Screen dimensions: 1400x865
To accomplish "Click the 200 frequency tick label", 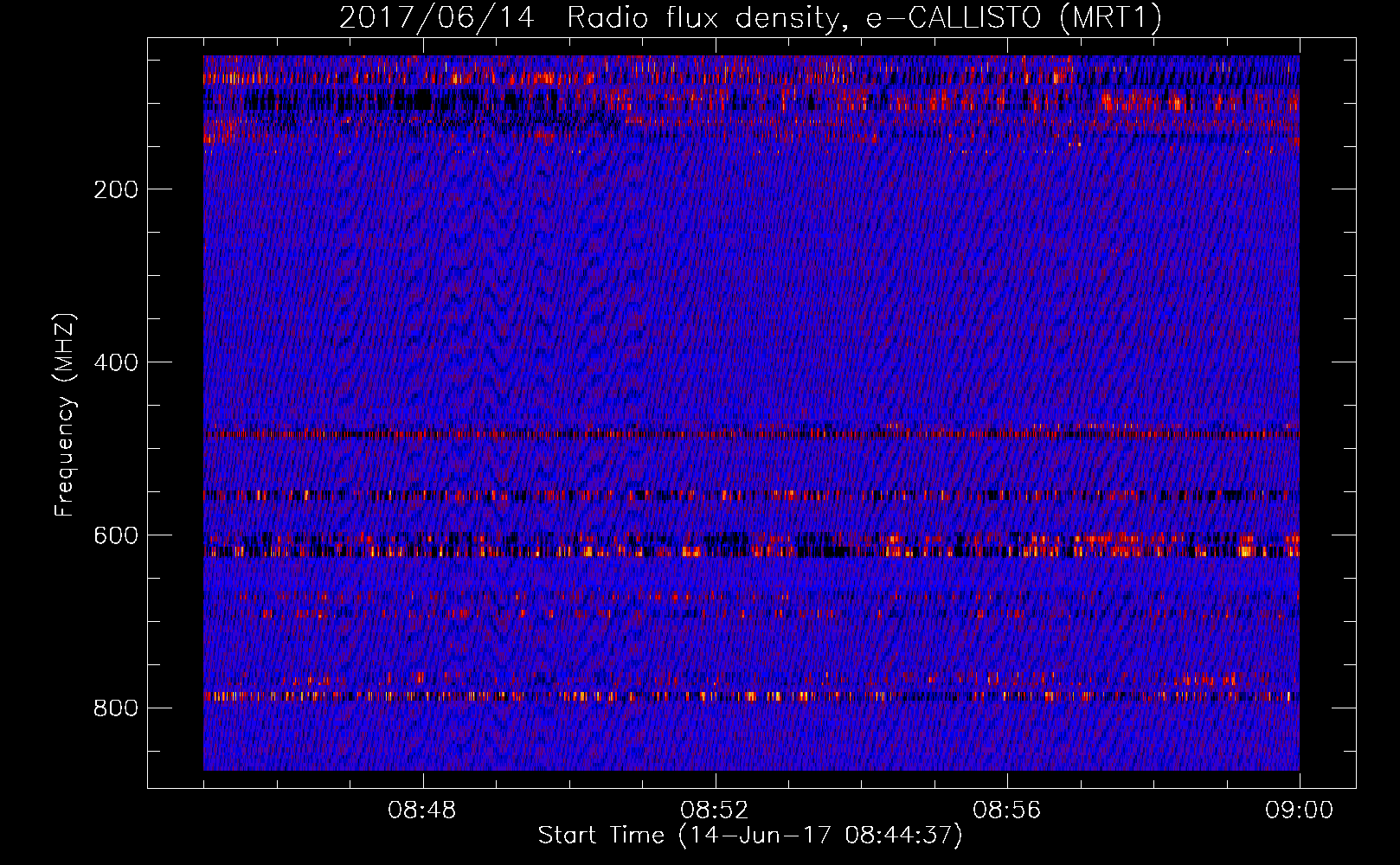I will [x=116, y=189].
